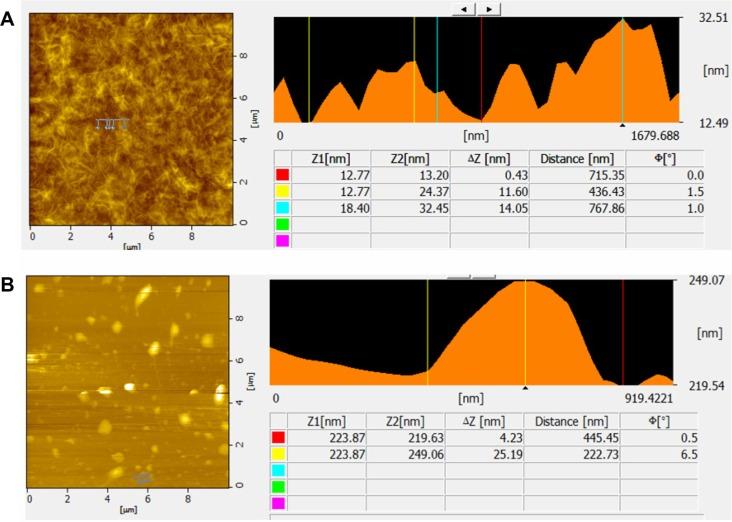Select the red marker swatch in table A

click(x=282, y=175)
